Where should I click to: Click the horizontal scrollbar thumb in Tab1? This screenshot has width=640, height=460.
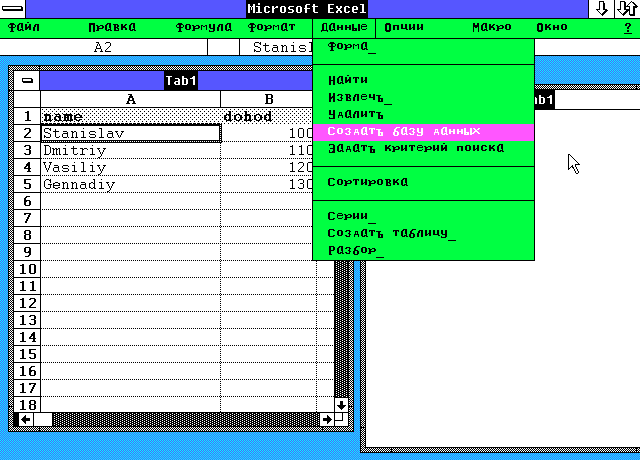pos(43,420)
